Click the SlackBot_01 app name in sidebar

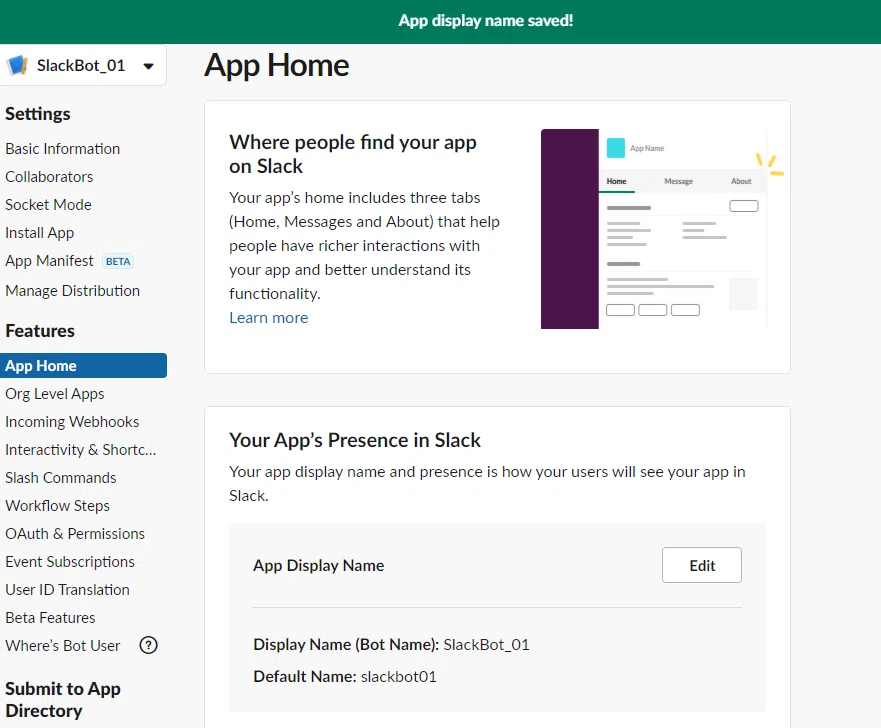coord(81,66)
